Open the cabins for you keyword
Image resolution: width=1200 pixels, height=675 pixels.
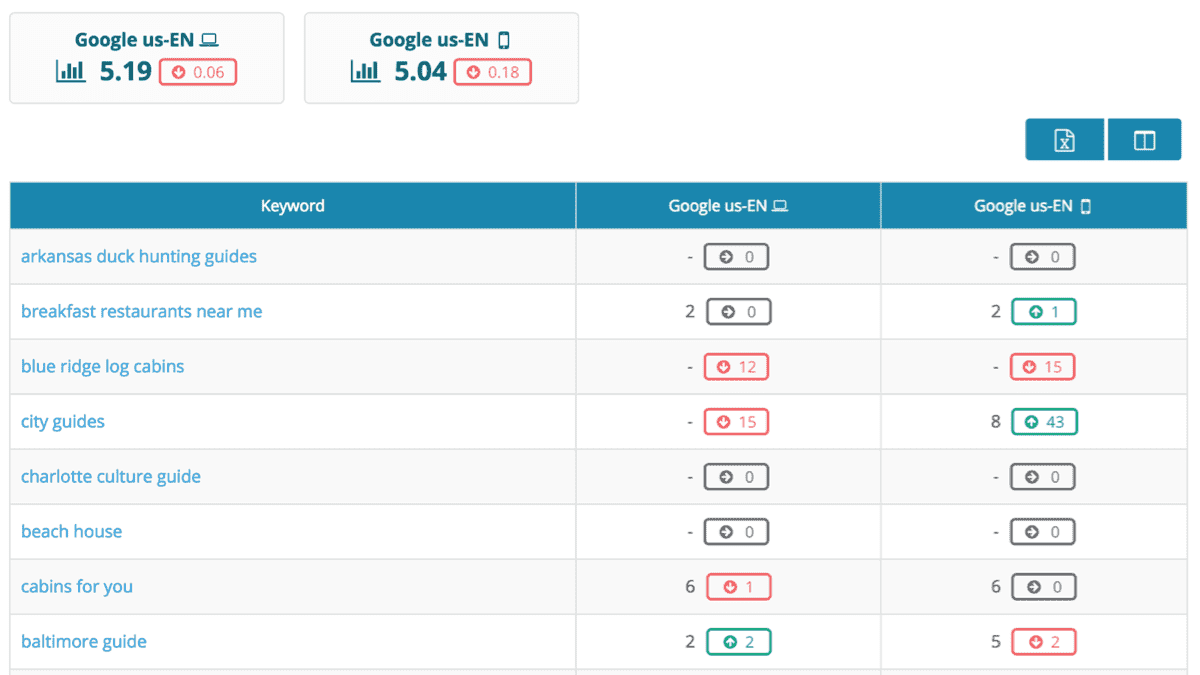pyautogui.click(x=77, y=587)
